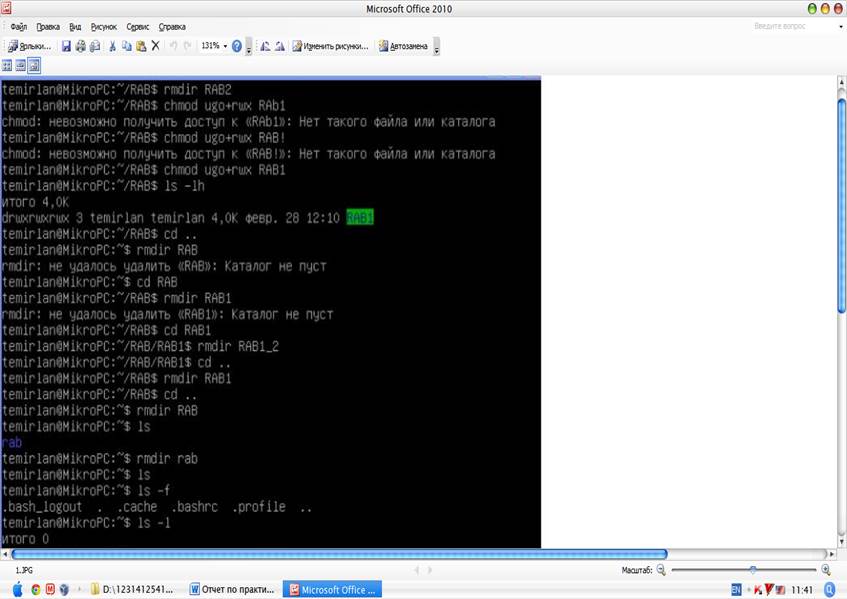Screen dimensions: 847x599
Task: Click the 1.JPG file name in status bar
Action: [x=24, y=570]
